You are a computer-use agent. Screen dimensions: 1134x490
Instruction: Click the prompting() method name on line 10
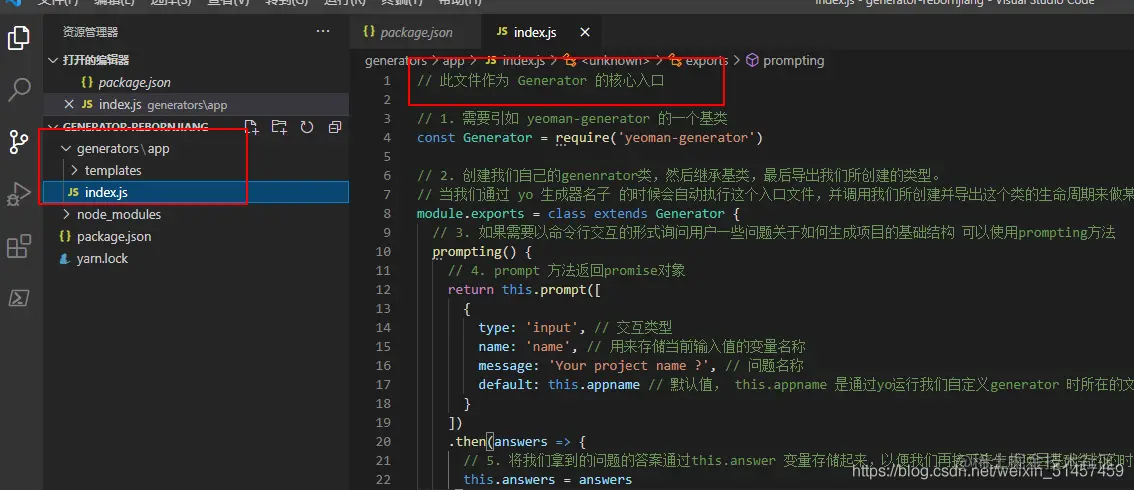click(x=474, y=252)
